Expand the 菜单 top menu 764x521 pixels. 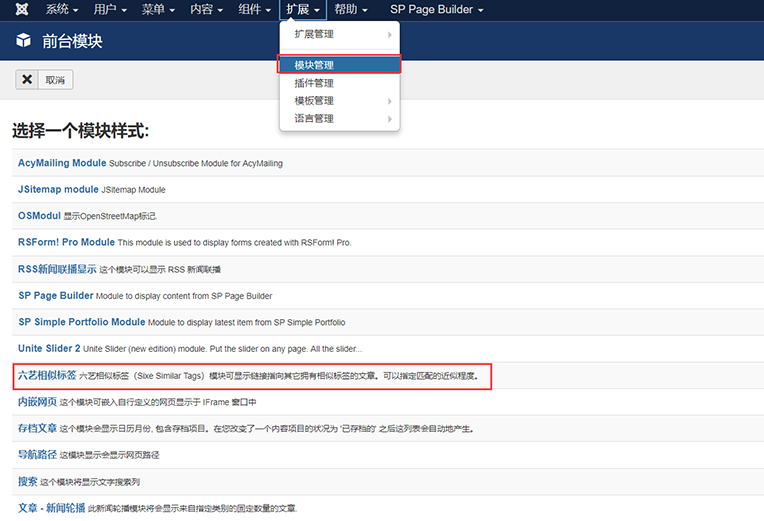tap(159, 9)
